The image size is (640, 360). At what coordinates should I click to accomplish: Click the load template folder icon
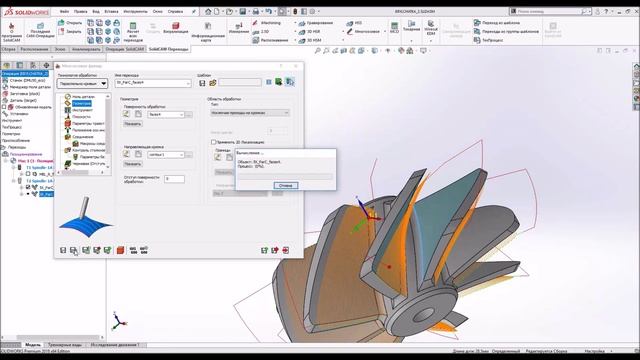click(x=212, y=83)
